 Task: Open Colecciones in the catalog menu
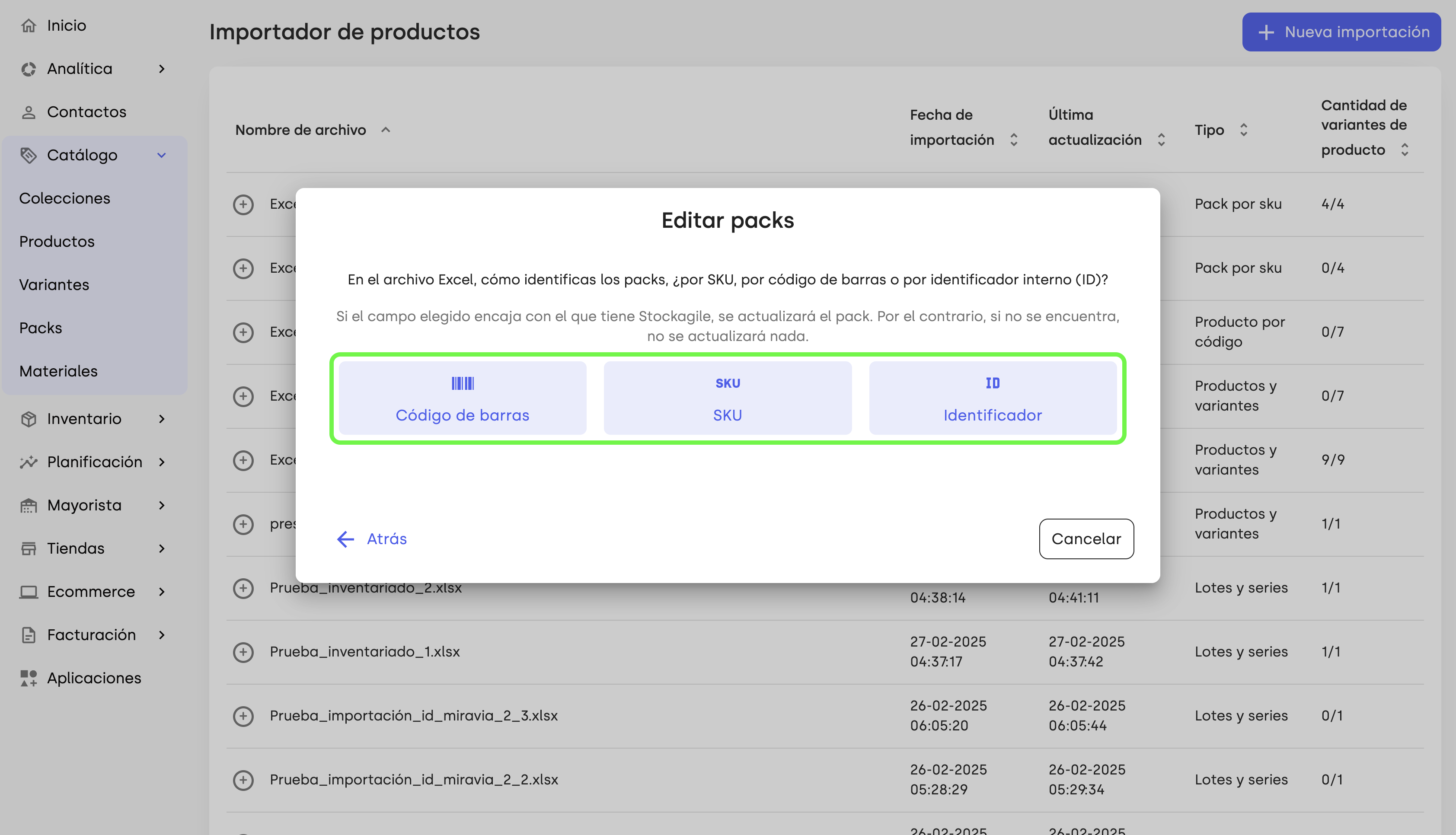64,198
